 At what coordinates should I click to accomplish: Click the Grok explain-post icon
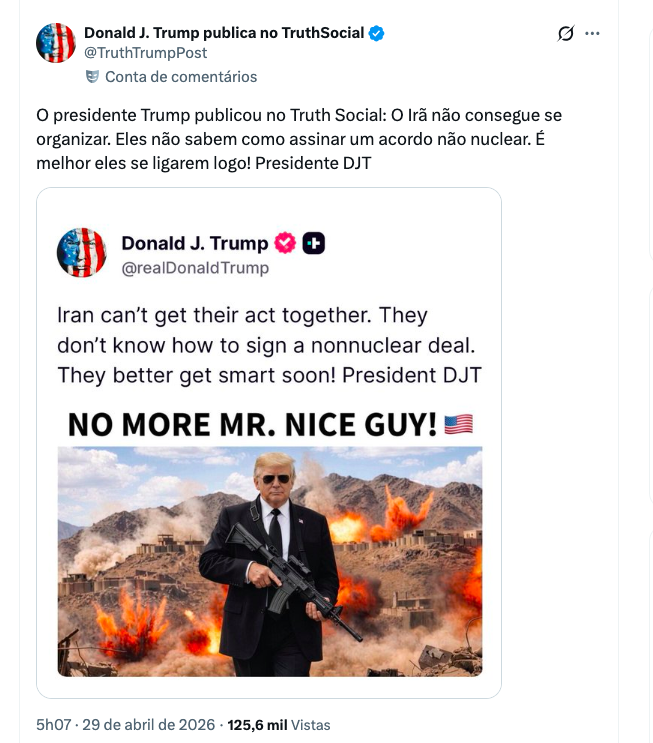point(565,33)
